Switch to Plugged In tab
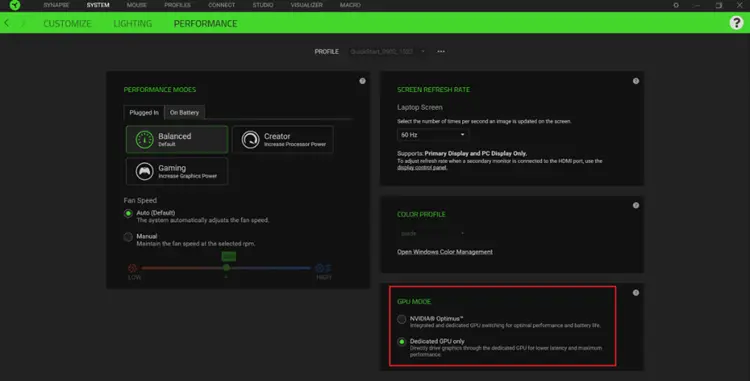The width and height of the screenshot is (750, 381). click(x=143, y=112)
